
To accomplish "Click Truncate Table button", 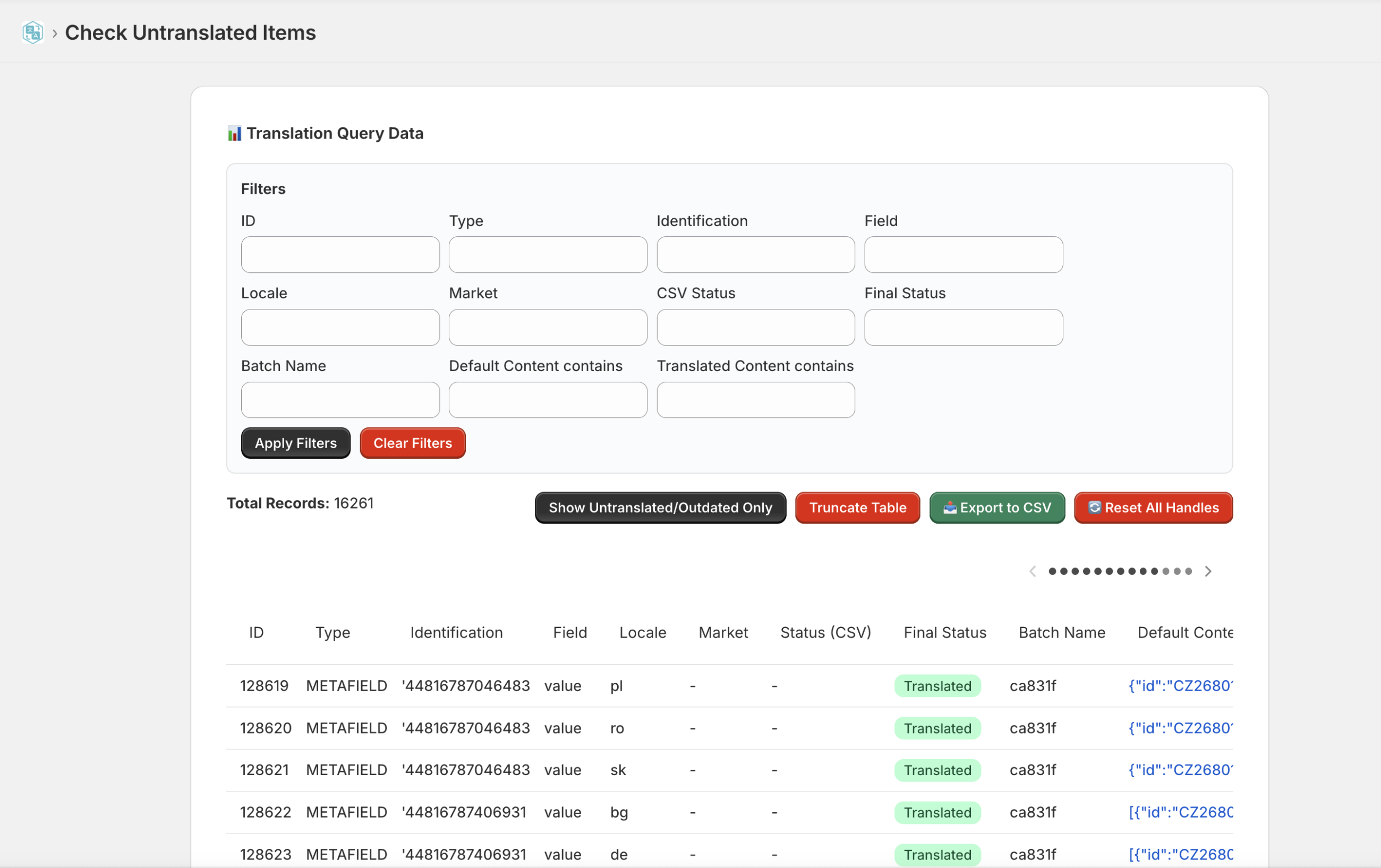I will coord(857,508).
